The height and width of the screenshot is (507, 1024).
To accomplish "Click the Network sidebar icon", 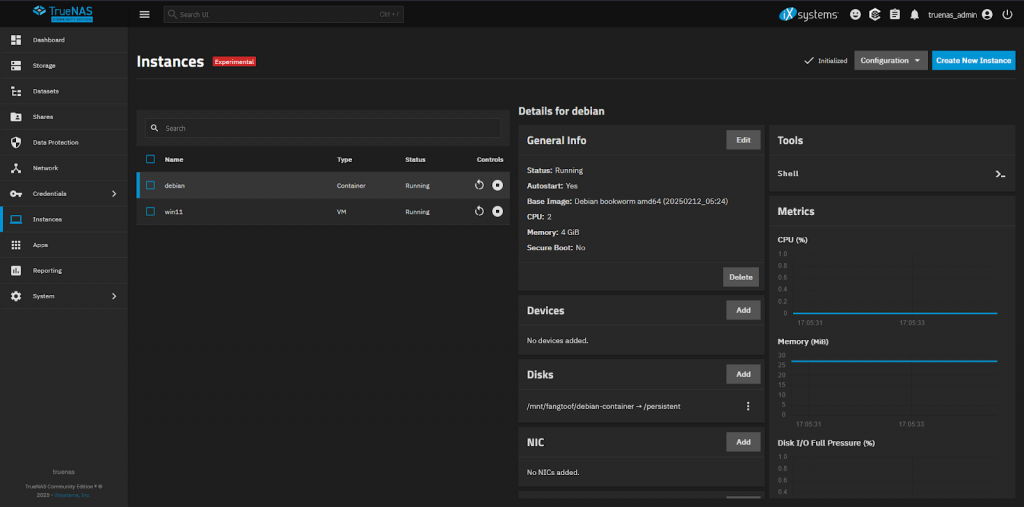I will [x=16, y=168].
